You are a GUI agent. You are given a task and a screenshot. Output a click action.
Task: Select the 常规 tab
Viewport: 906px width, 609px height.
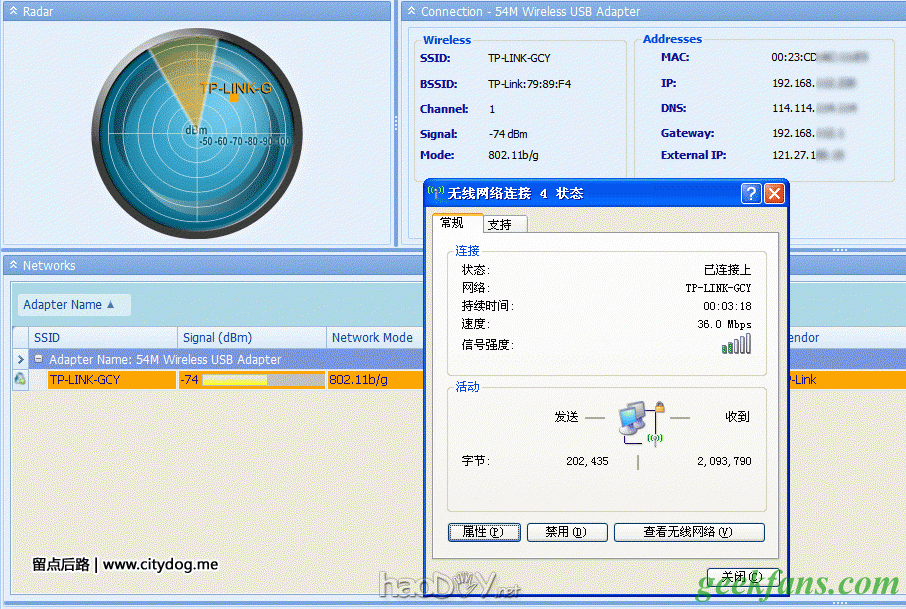tap(452, 223)
